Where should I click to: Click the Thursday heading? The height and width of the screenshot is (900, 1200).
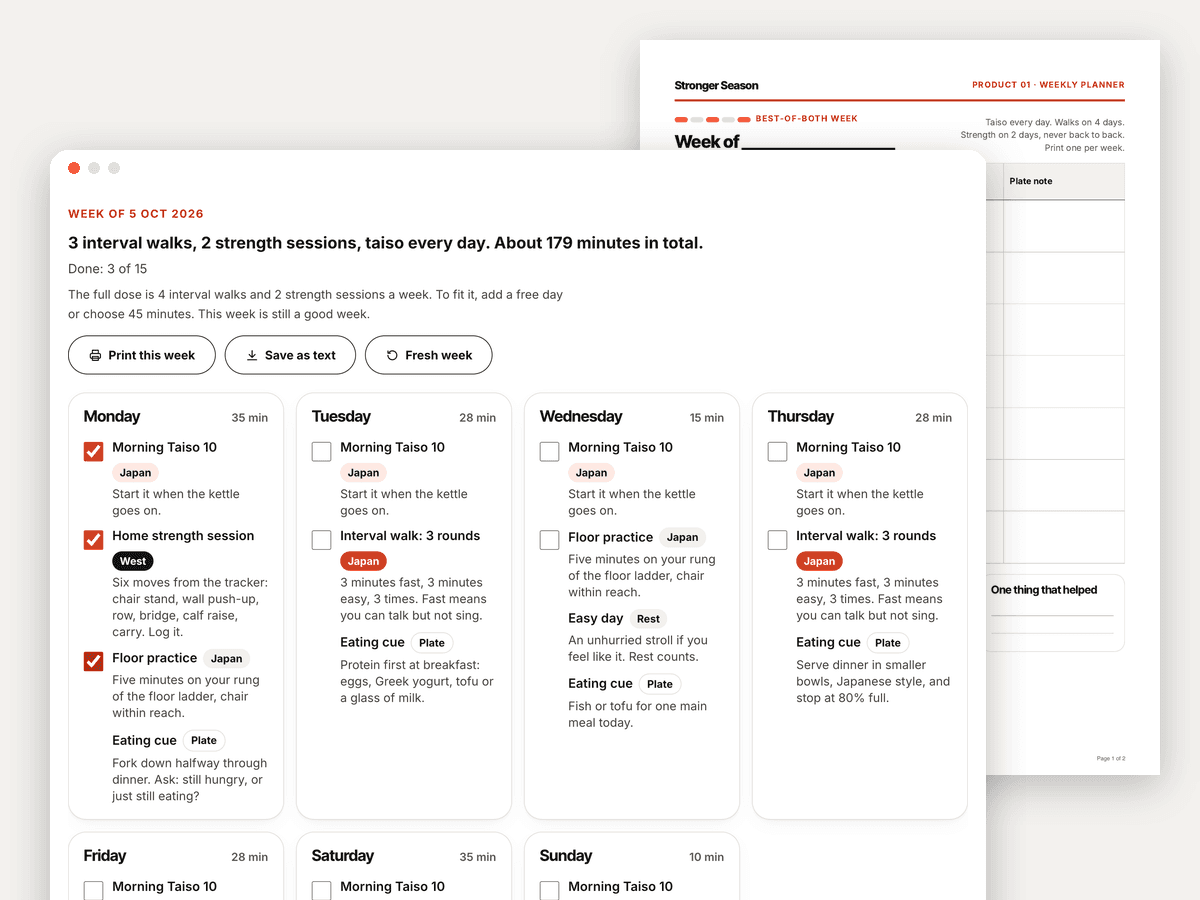[800, 417]
